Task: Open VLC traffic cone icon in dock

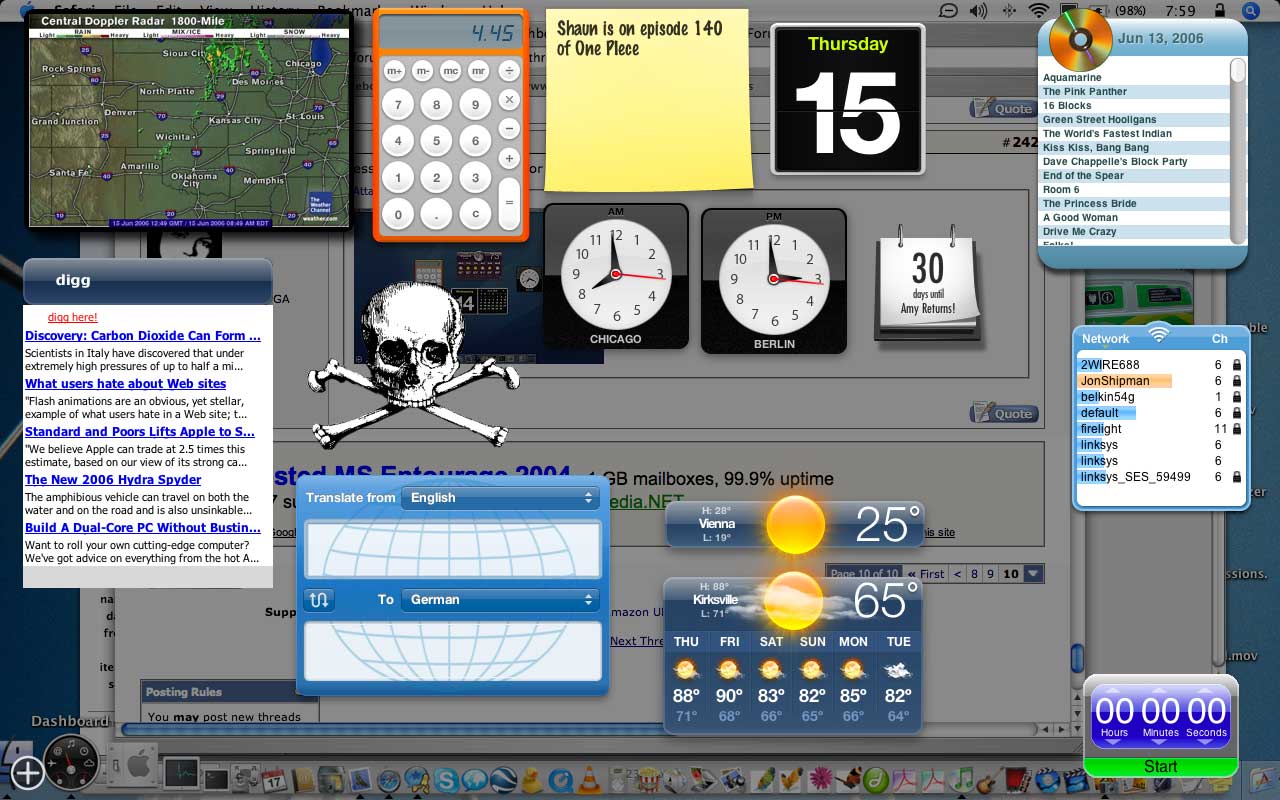Action: (590, 780)
